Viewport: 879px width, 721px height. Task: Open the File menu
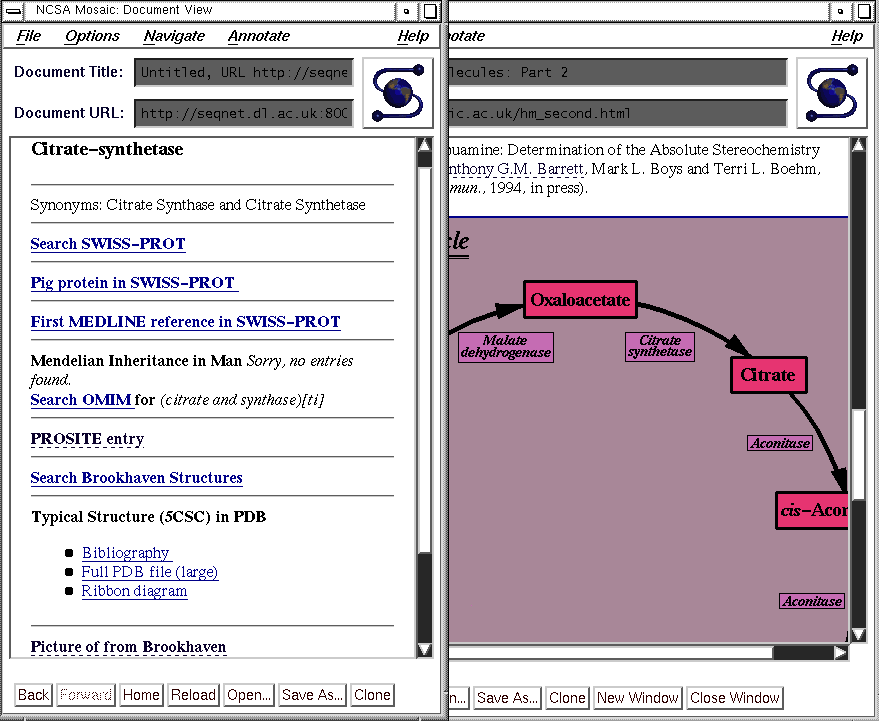coord(29,36)
